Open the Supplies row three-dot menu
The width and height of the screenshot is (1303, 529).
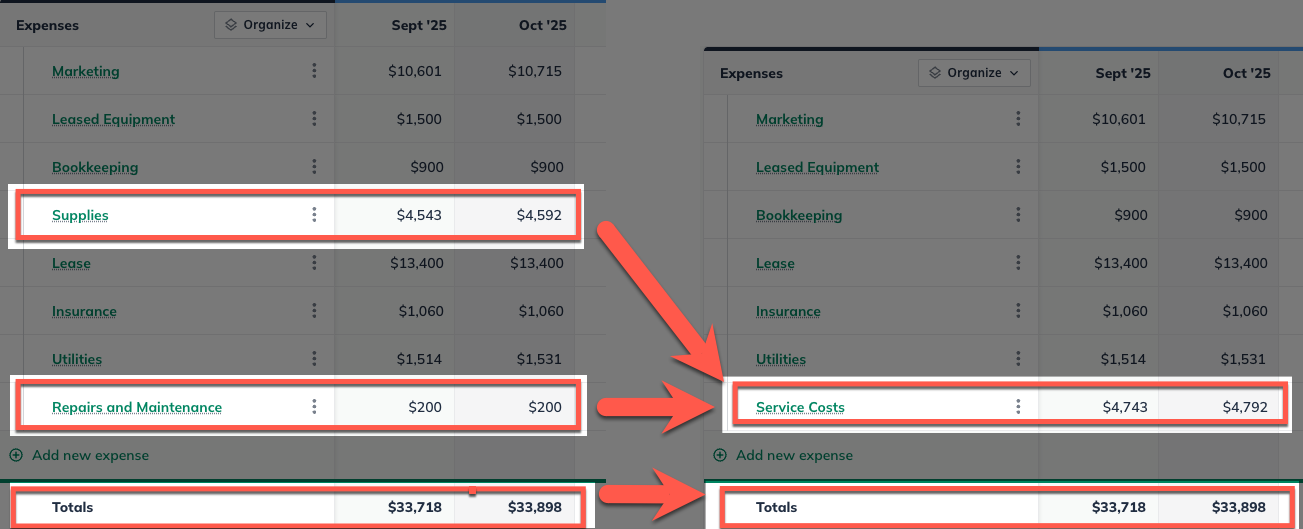314,215
